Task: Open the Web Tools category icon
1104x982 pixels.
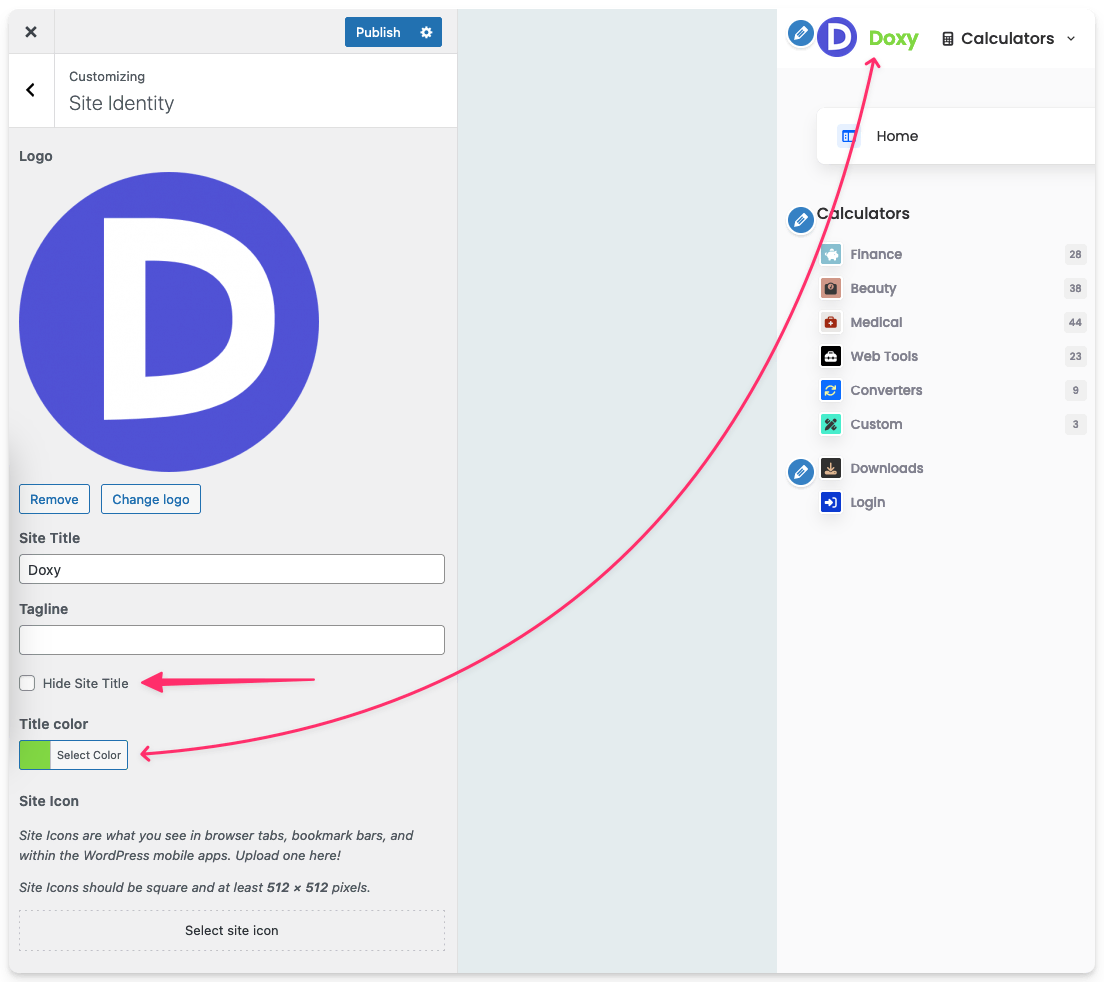Action: [831, 356]
